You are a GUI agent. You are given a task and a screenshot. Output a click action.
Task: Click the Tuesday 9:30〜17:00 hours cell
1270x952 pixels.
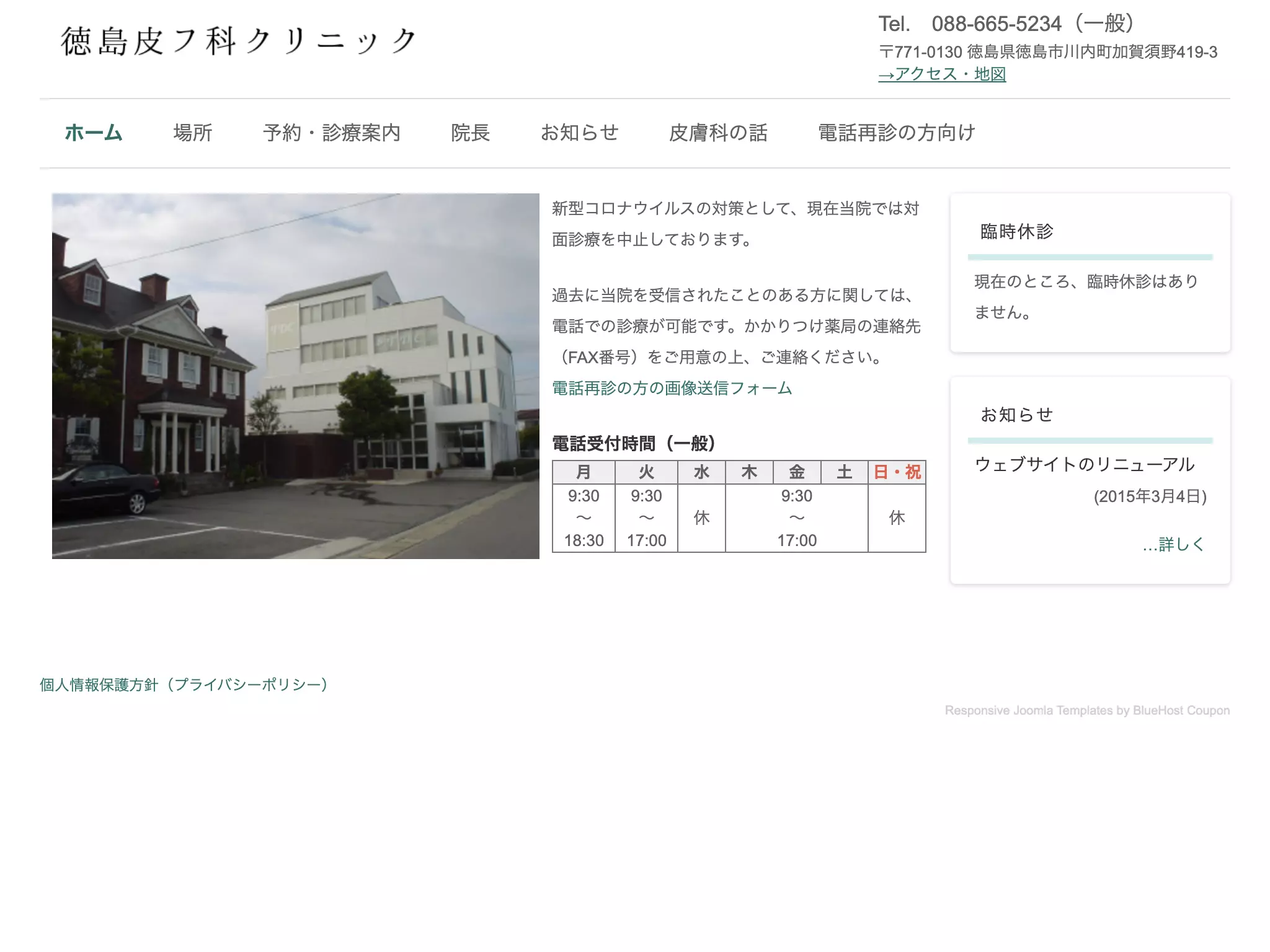646,518
